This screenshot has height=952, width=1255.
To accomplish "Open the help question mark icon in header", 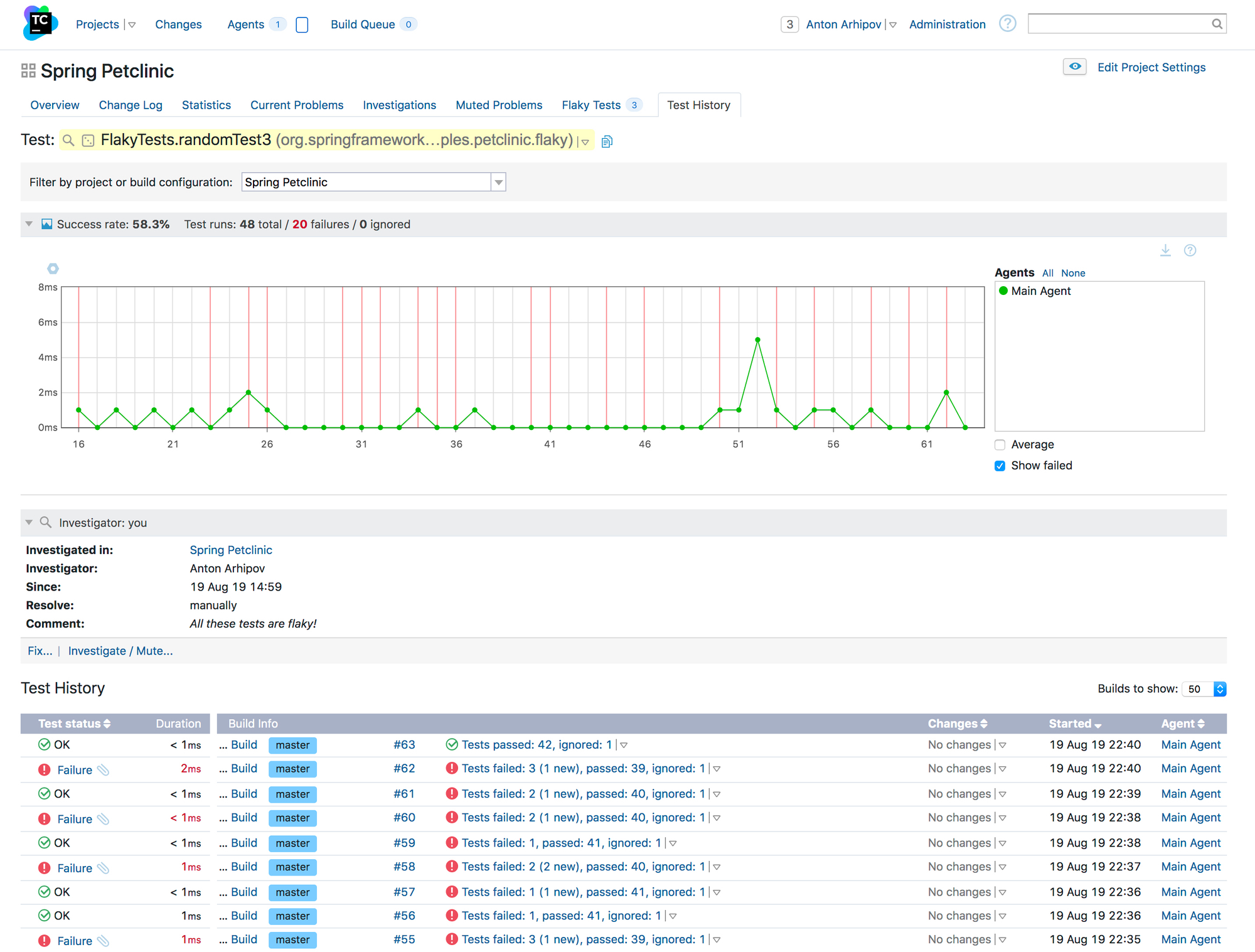I will point(1007,24).
